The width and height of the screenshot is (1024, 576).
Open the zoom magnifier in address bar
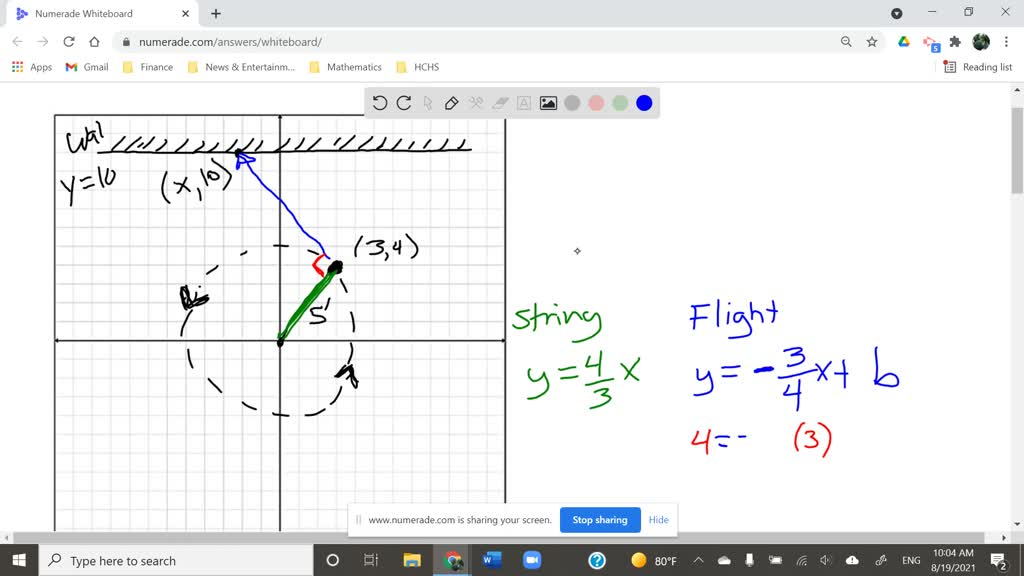[x=846, y=42]
